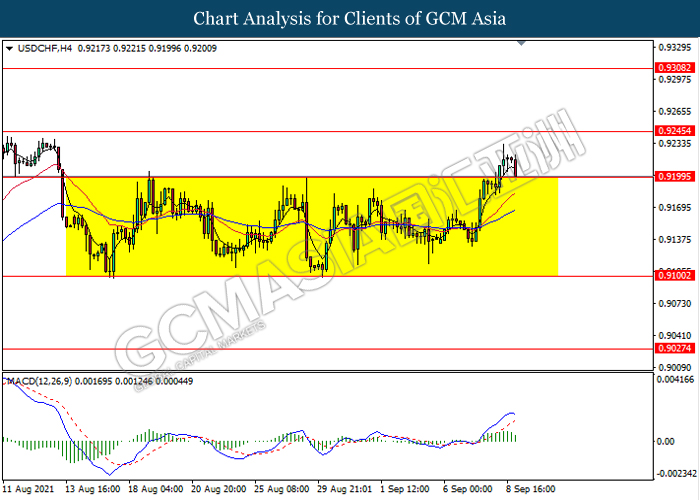Click the OHLC values 0.92173 0.92215 0.91996 0.92009
The image size is (700, 500).
pos(147,48)
